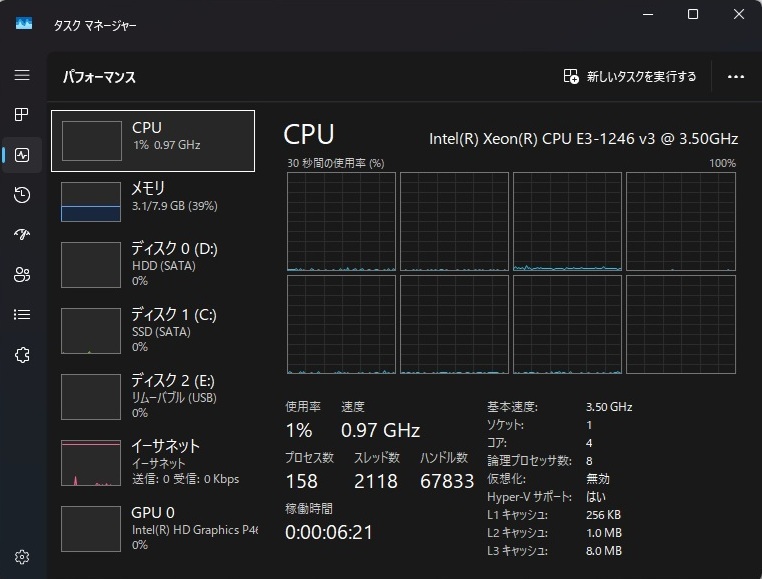Maximize the Task Manager window

tap(693, 15)
